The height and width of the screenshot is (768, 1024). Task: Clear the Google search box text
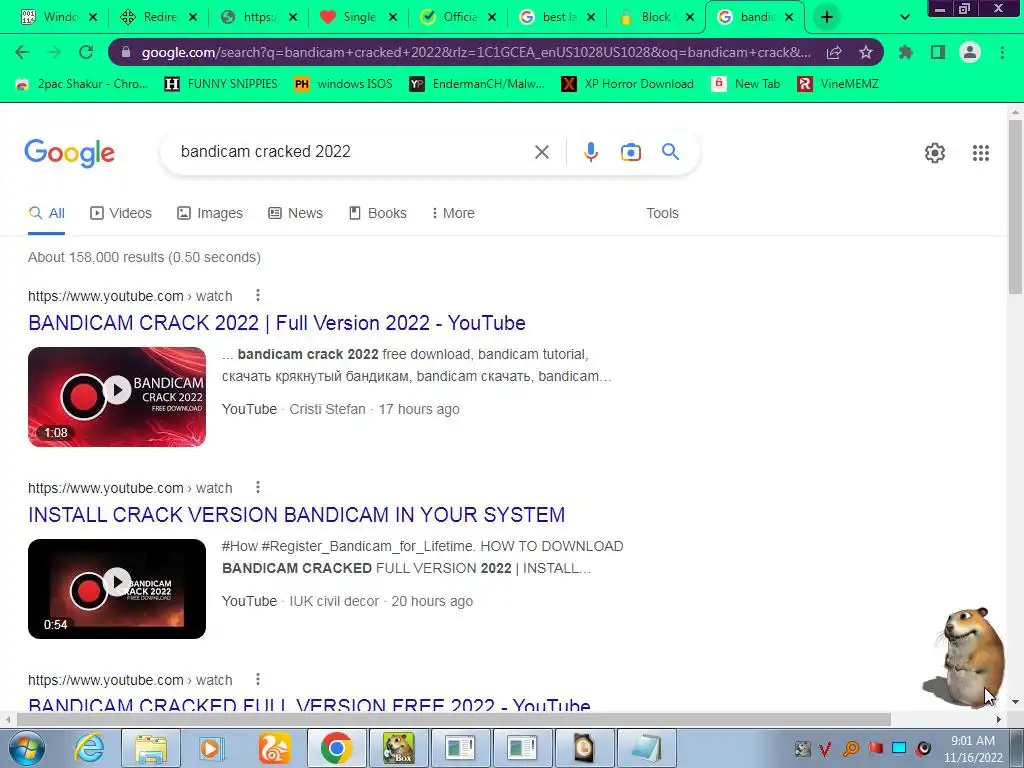click(541, 152)
